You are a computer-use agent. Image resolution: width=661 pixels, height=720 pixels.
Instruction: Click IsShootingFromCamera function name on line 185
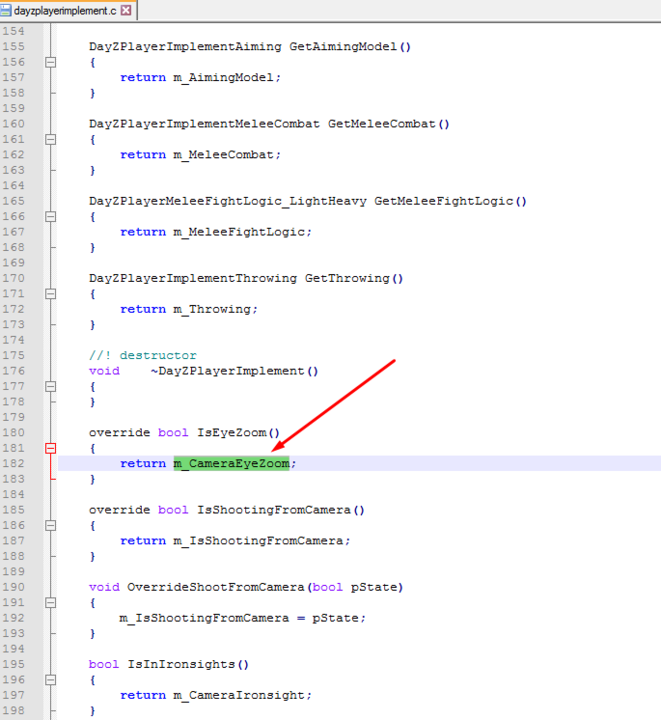(274, 510)
